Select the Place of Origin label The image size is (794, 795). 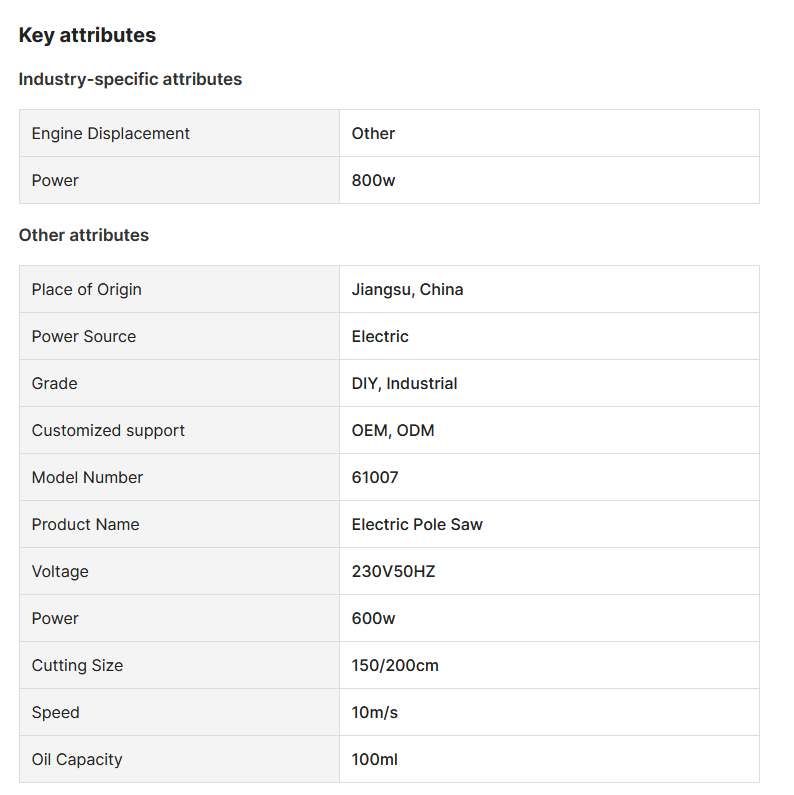pyautogui.click(x=86, y=289)
